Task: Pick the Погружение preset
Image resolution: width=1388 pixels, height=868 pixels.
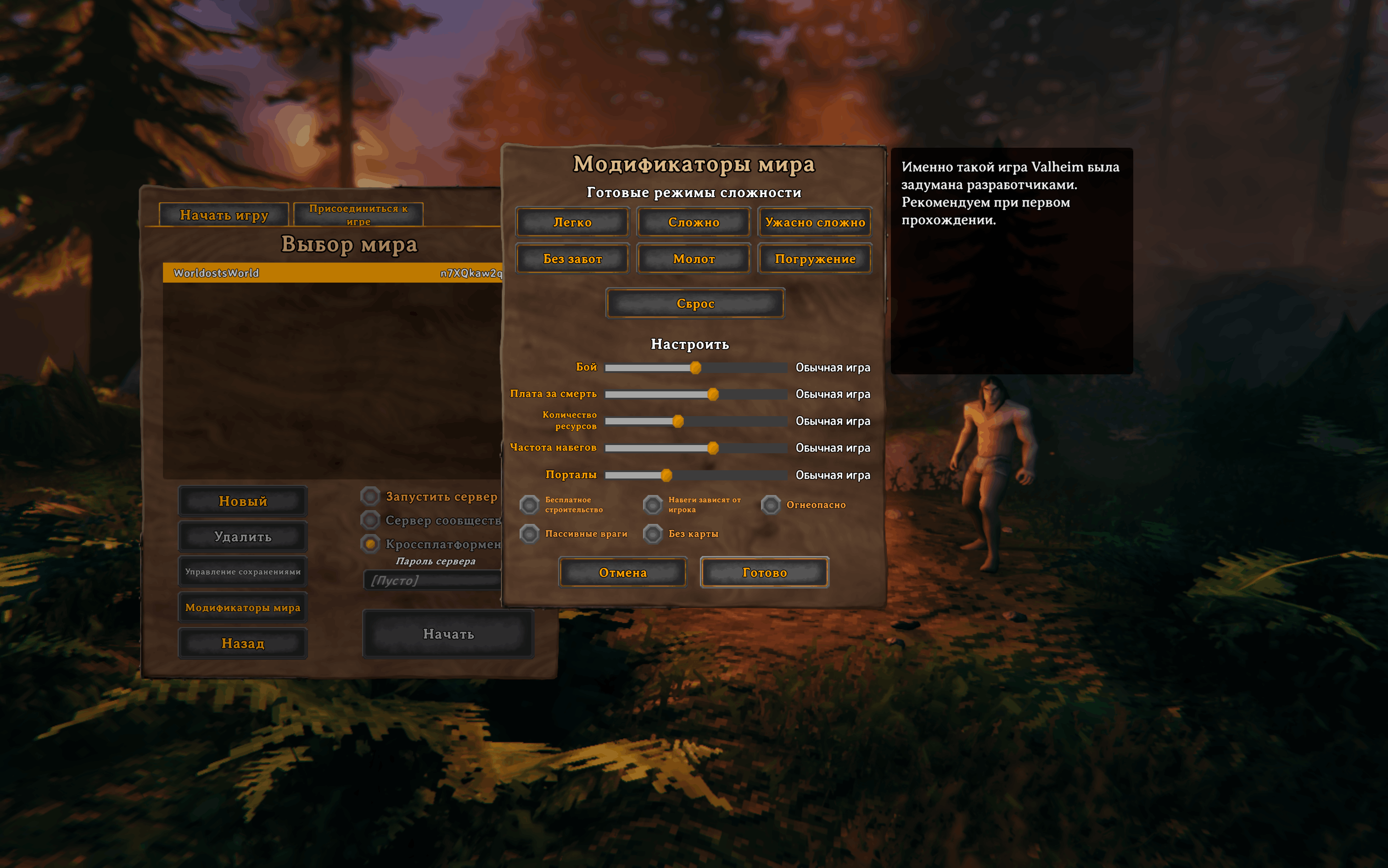Action: 815,259
